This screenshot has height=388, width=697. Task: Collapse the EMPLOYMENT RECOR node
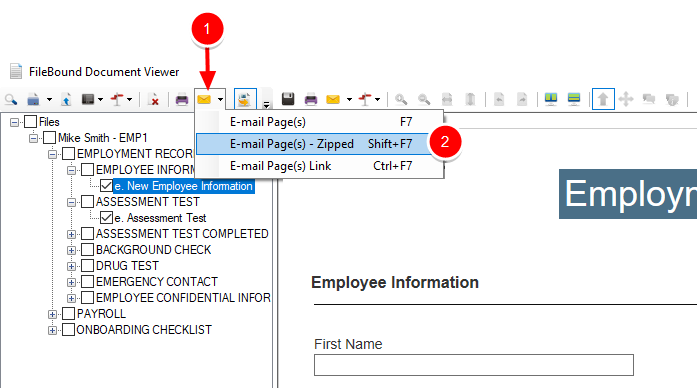pos(52,154)
